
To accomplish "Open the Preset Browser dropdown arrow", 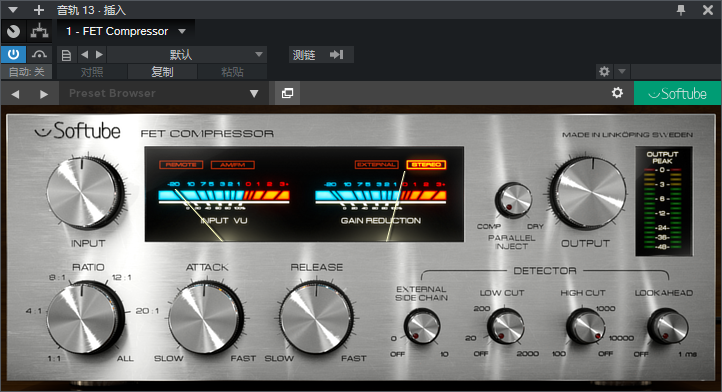I will [254, 94].
